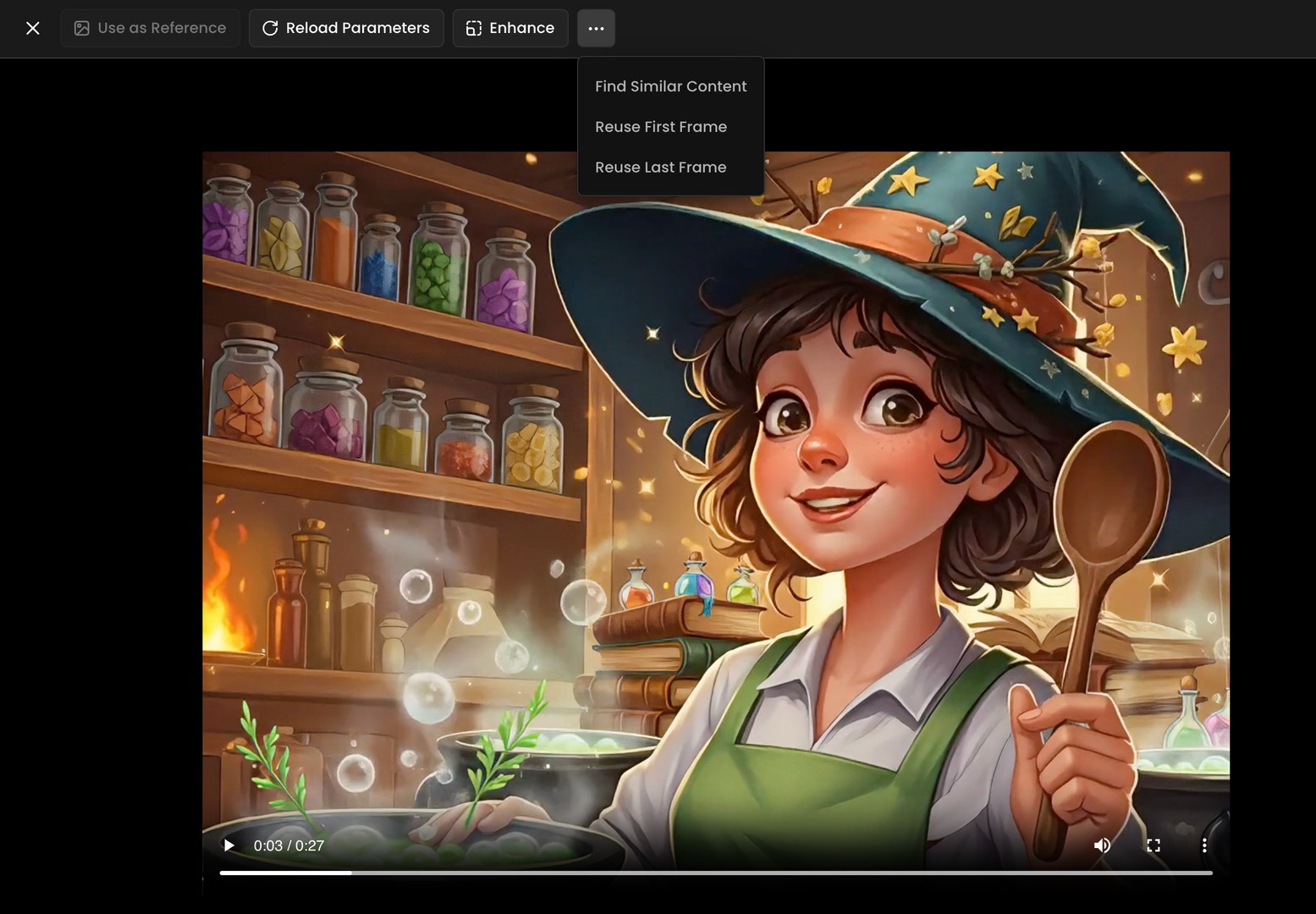Click the 0:03 / 0:27 time display

point(288,845)
